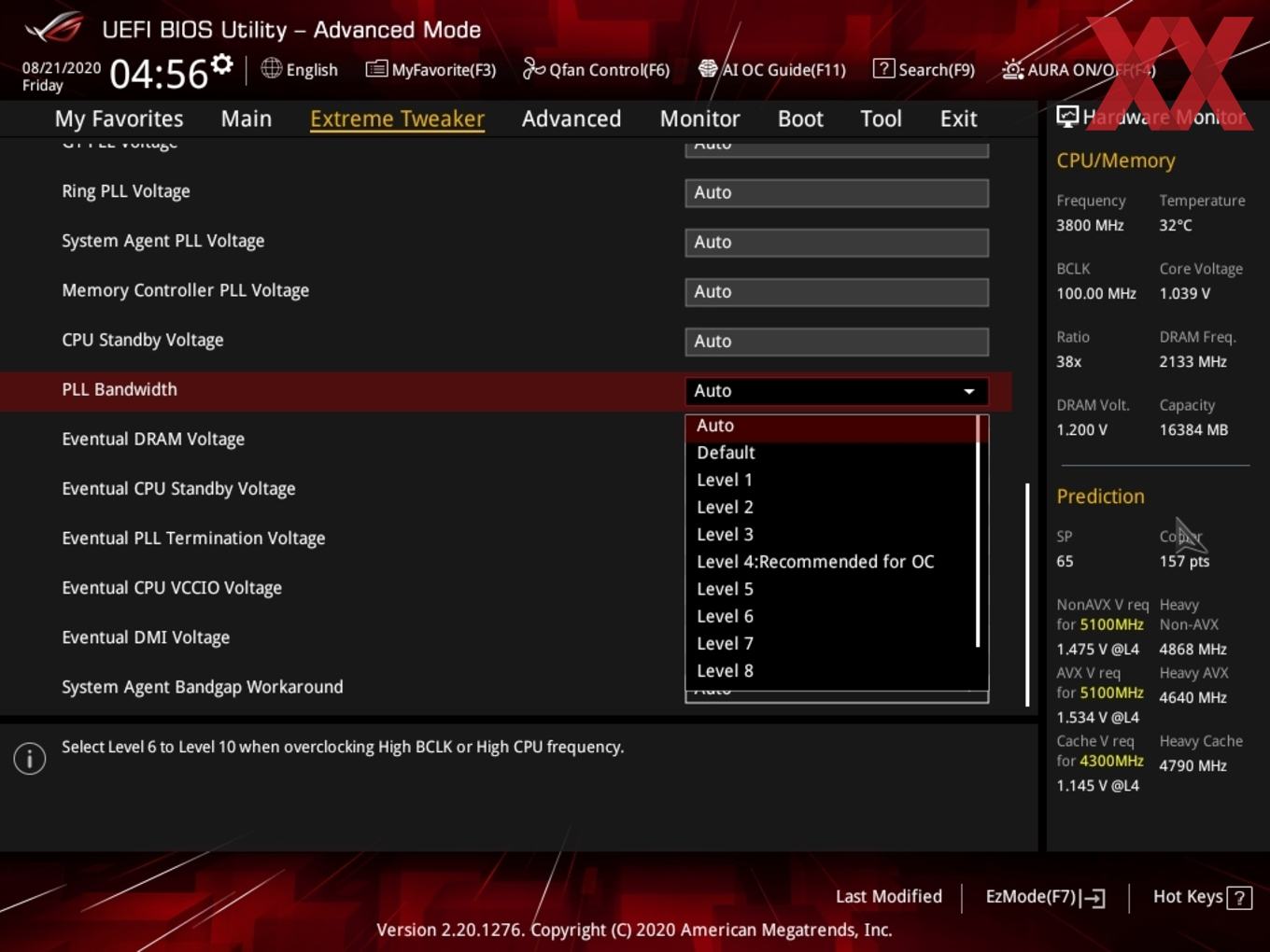Viewport: 1270px width, 952px height.
Task: Click the 3800 MHz frequency value
Action: coord(1090,225)
